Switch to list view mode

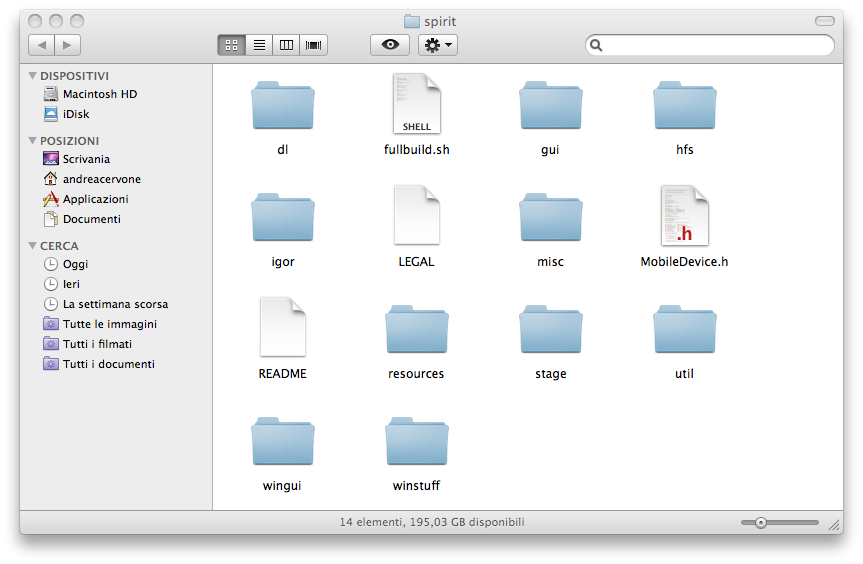pos(259,45)
